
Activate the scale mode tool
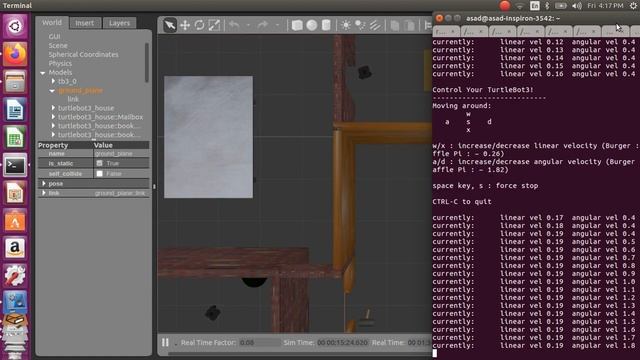[x=214, y=25]
